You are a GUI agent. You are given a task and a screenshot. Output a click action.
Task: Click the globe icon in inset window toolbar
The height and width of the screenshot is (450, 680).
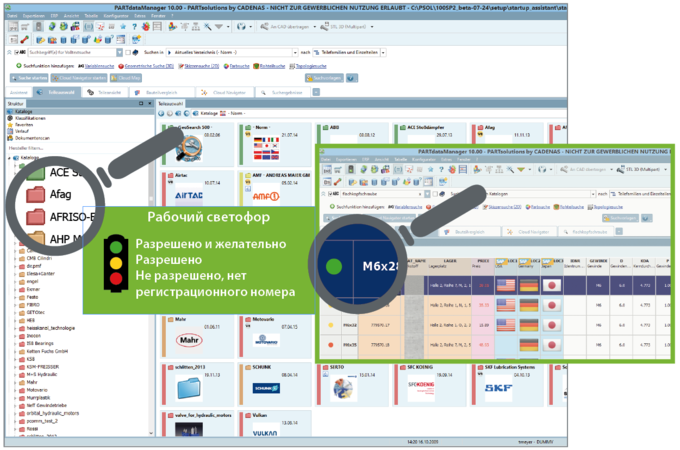tap(542, 170)
